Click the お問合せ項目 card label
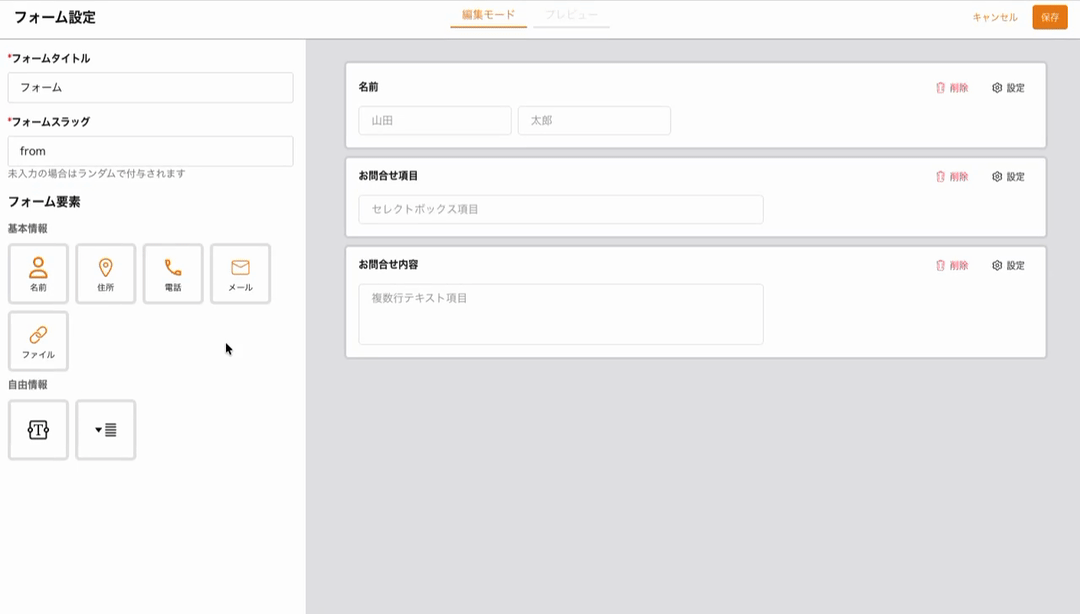 tap(388, 176)
